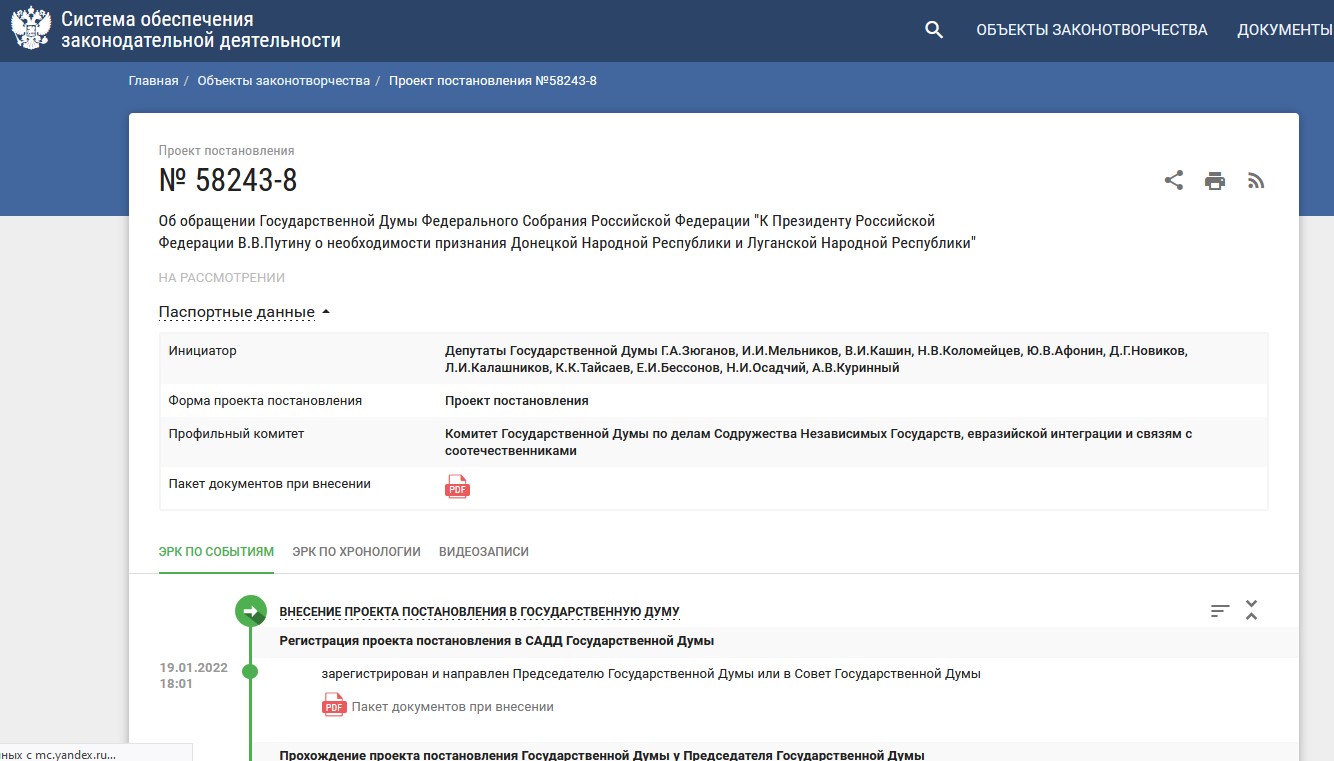Switch to the ВИДЕОЗАПИСИ tab
The height and width of the screenshot is (761, 1334).
point(484,551)
